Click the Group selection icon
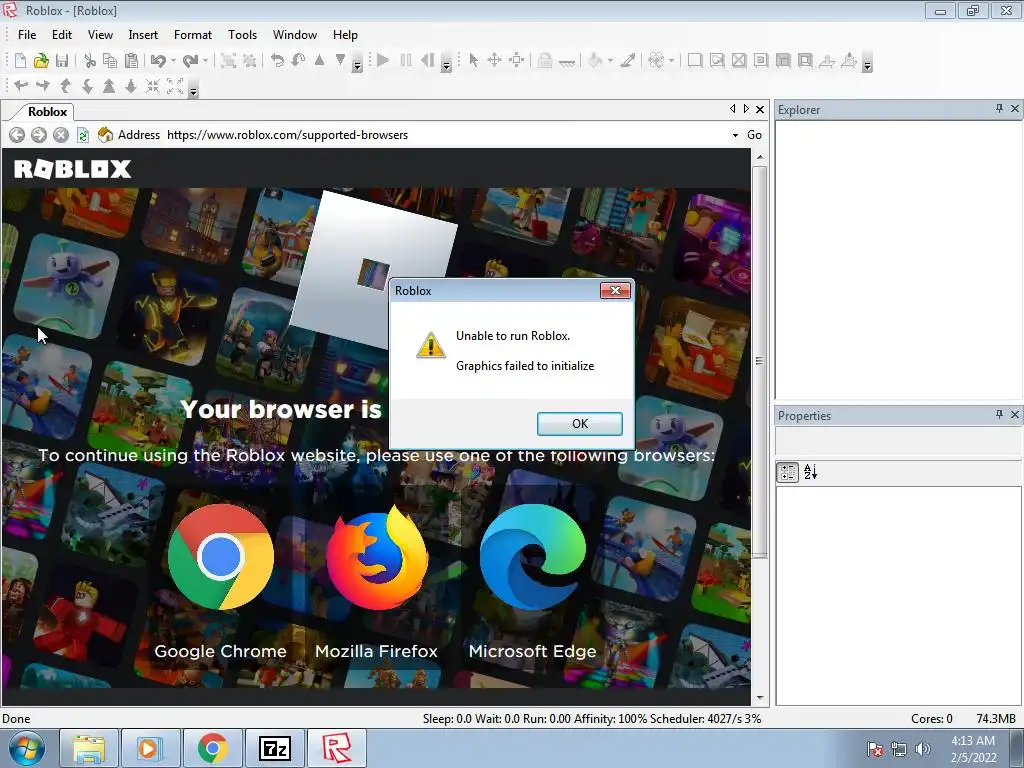 pos(228,61)
